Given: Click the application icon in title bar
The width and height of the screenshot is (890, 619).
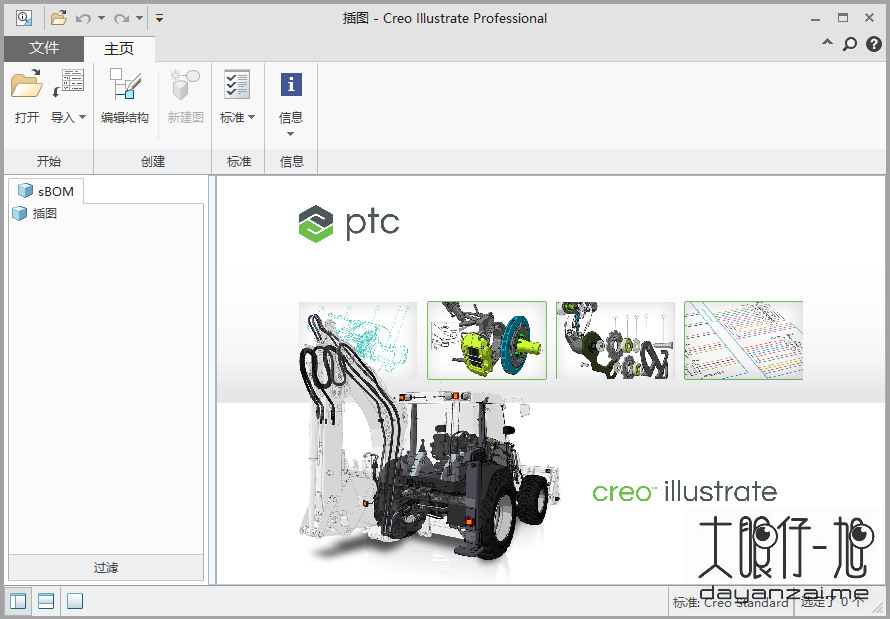Looking at the screenshot, I should pyautogui.click(x=24, y=18).
